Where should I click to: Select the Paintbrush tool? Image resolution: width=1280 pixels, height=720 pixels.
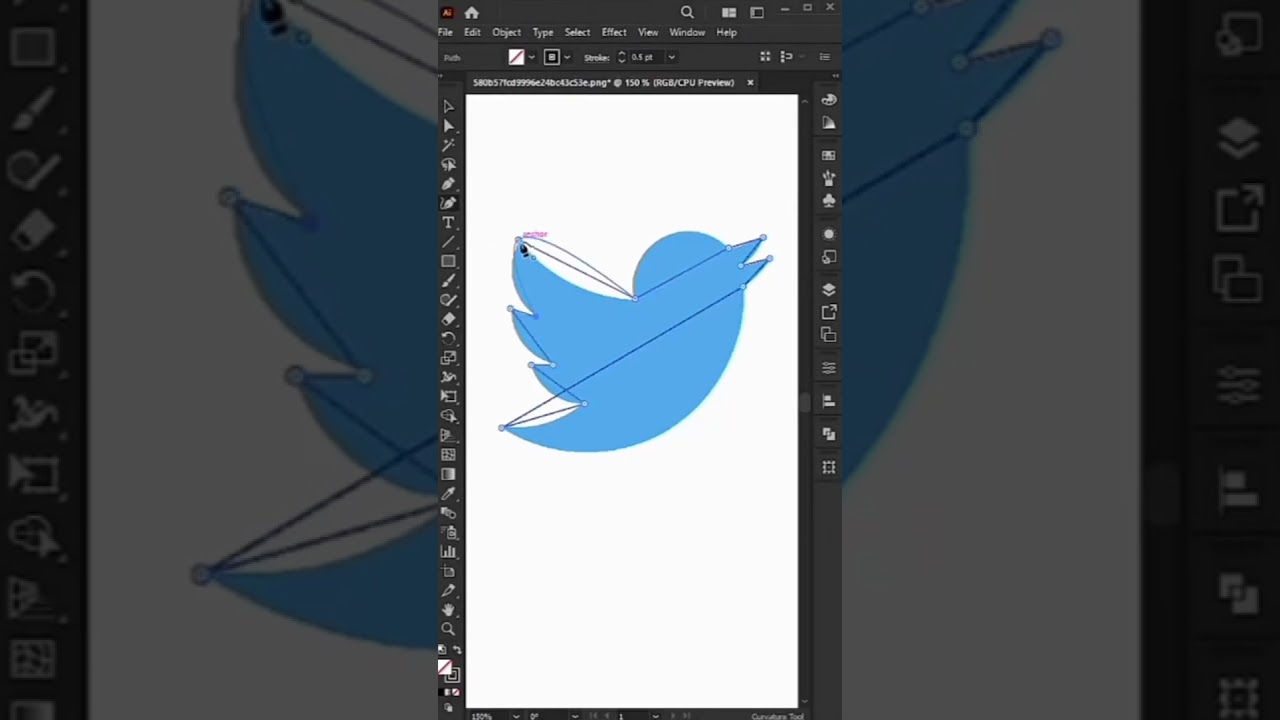coord(448,281)
